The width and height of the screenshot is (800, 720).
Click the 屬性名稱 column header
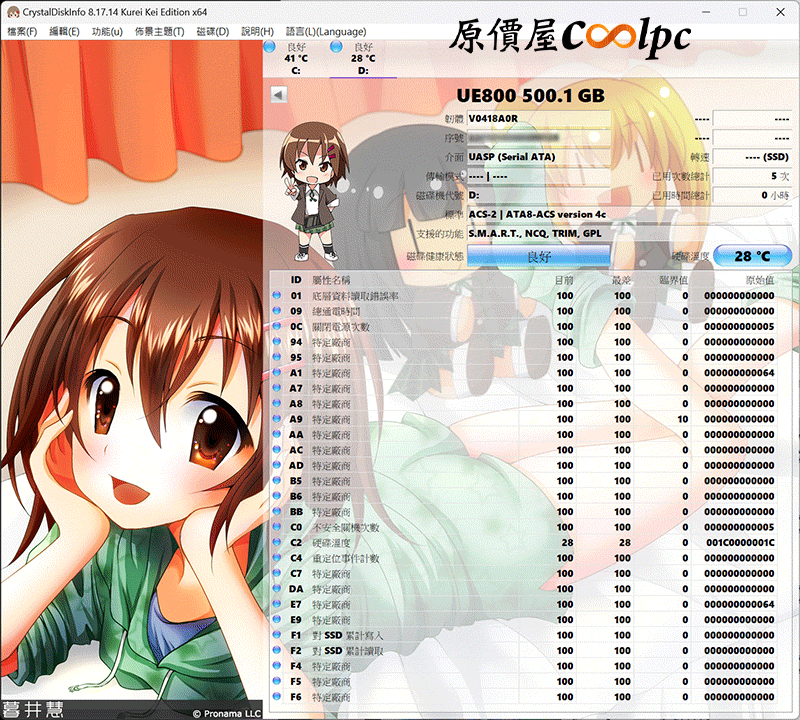pos(331,280)
